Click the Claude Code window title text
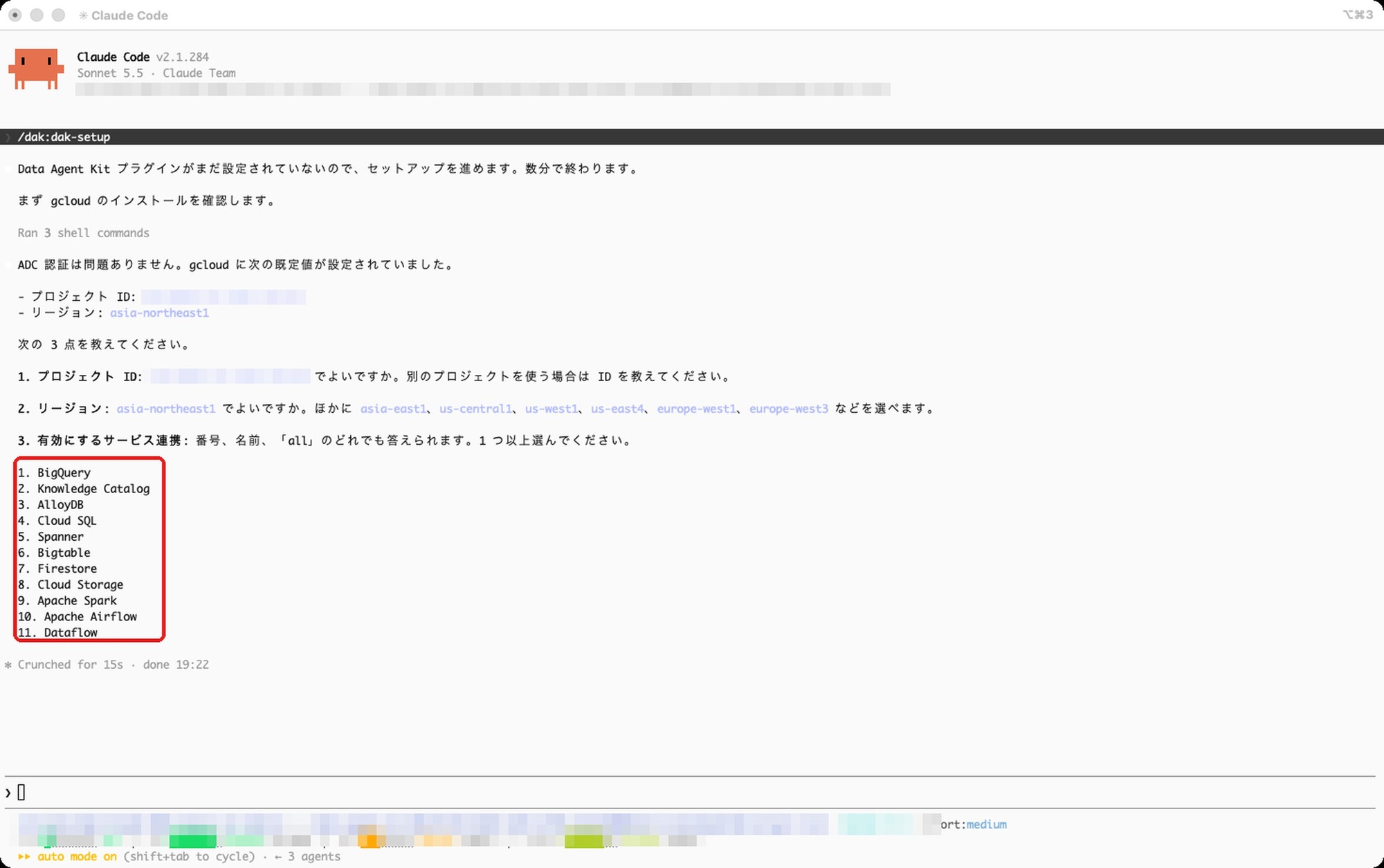This screenshot has width=1384, height=868. tap(129, 15)
